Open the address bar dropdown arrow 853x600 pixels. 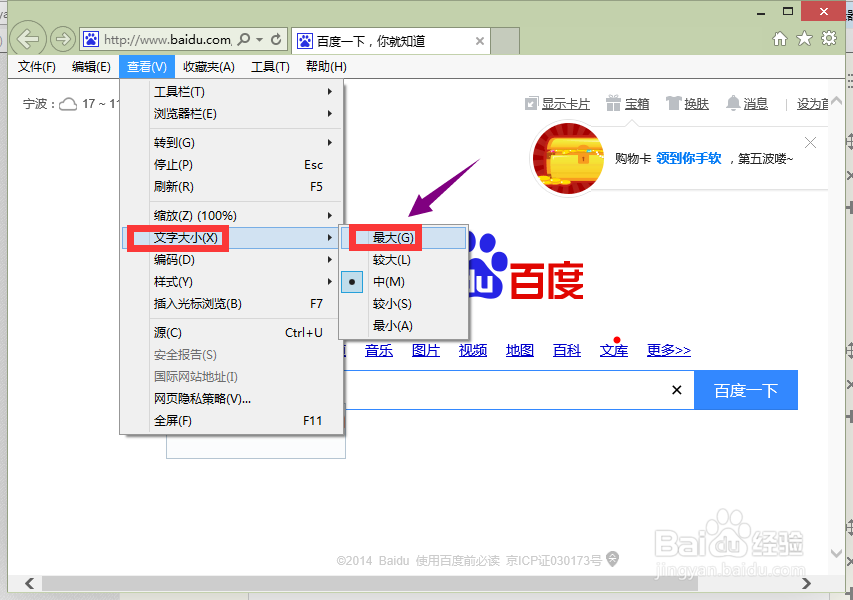[259, 40]
